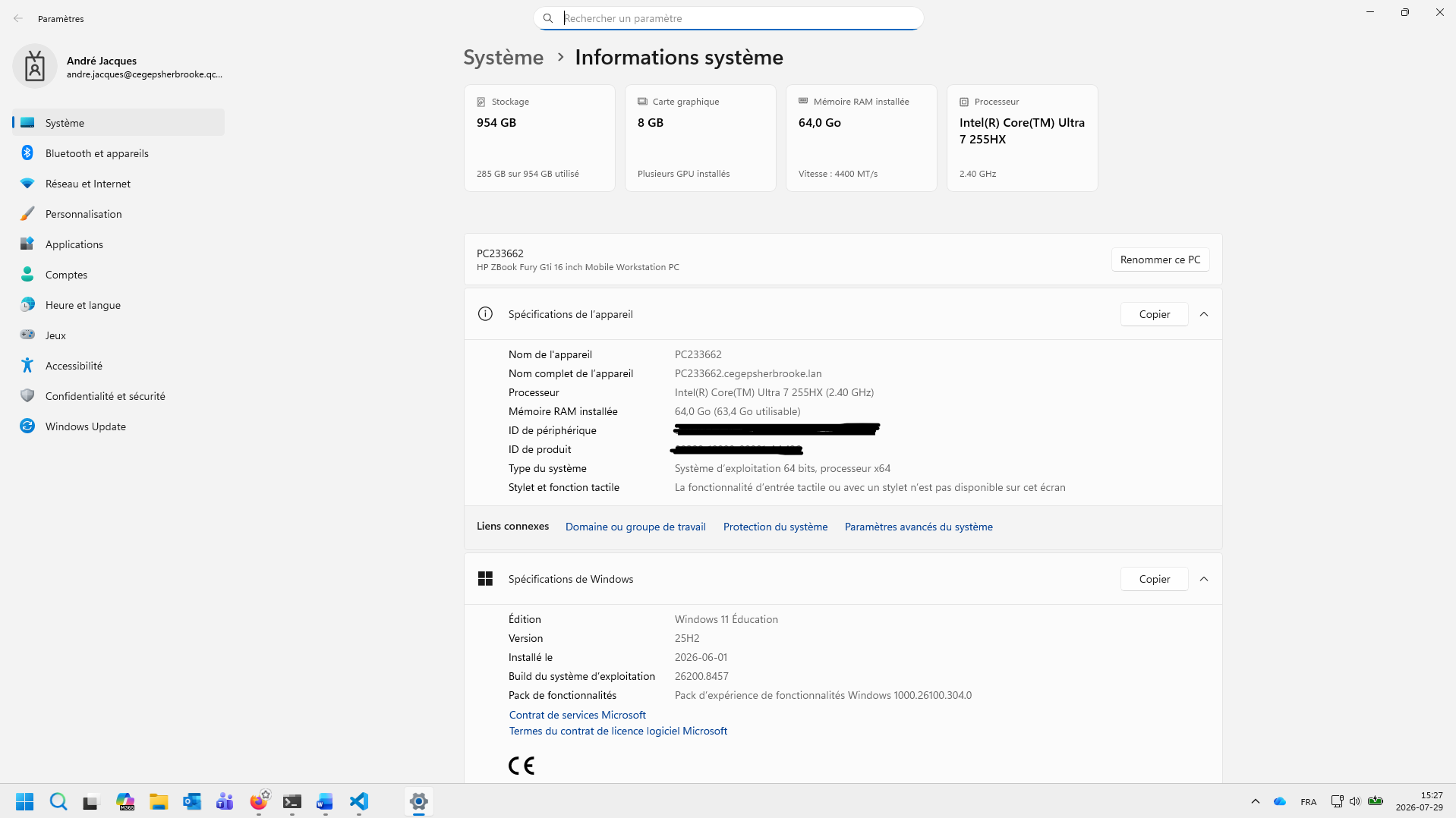This screenshot has height=818, width=1456.
Task: Click the volume speaker icon in tray
Action: 1355,801
